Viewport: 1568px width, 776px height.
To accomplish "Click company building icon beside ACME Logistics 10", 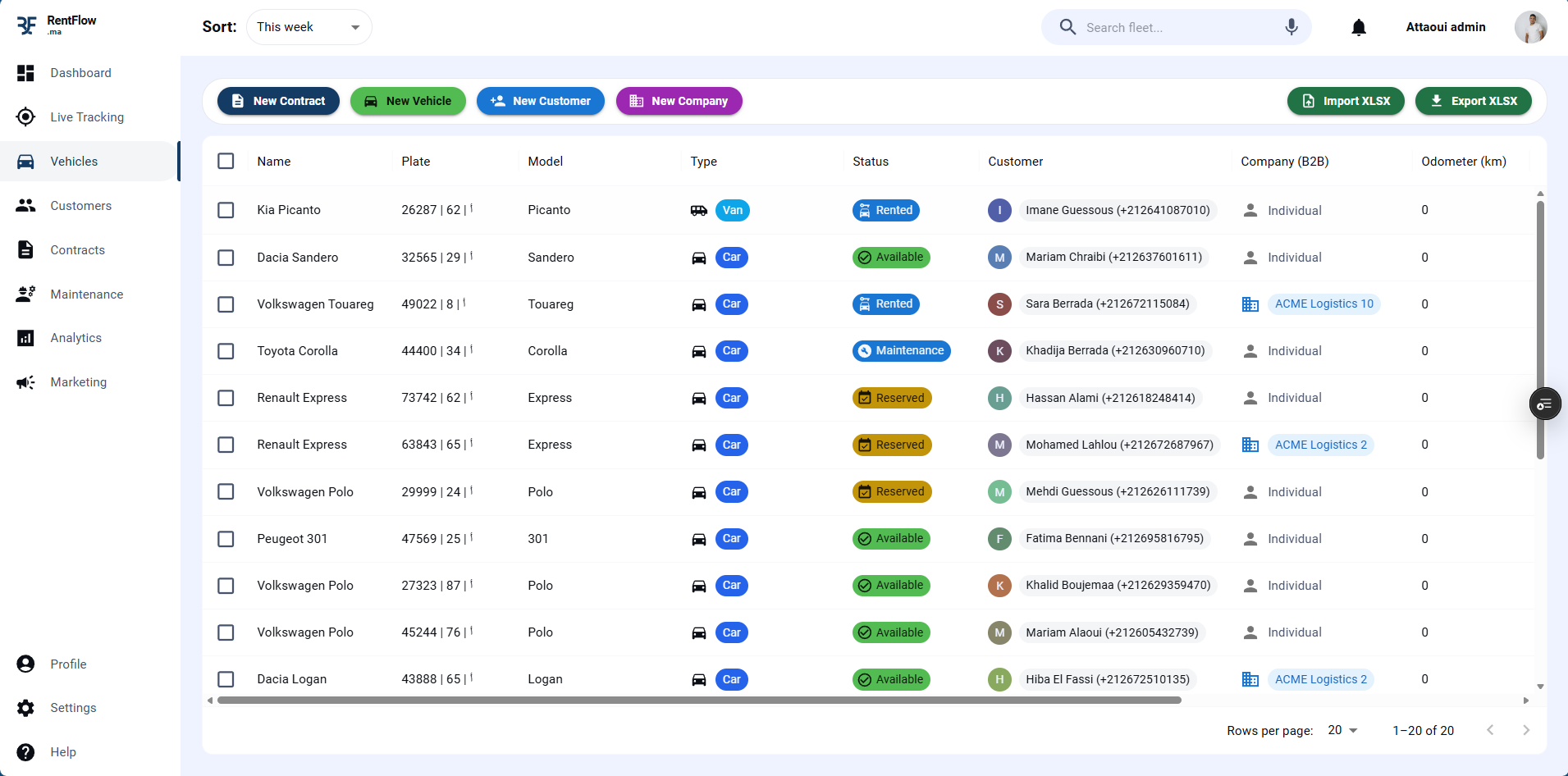I will (1250, 304).
